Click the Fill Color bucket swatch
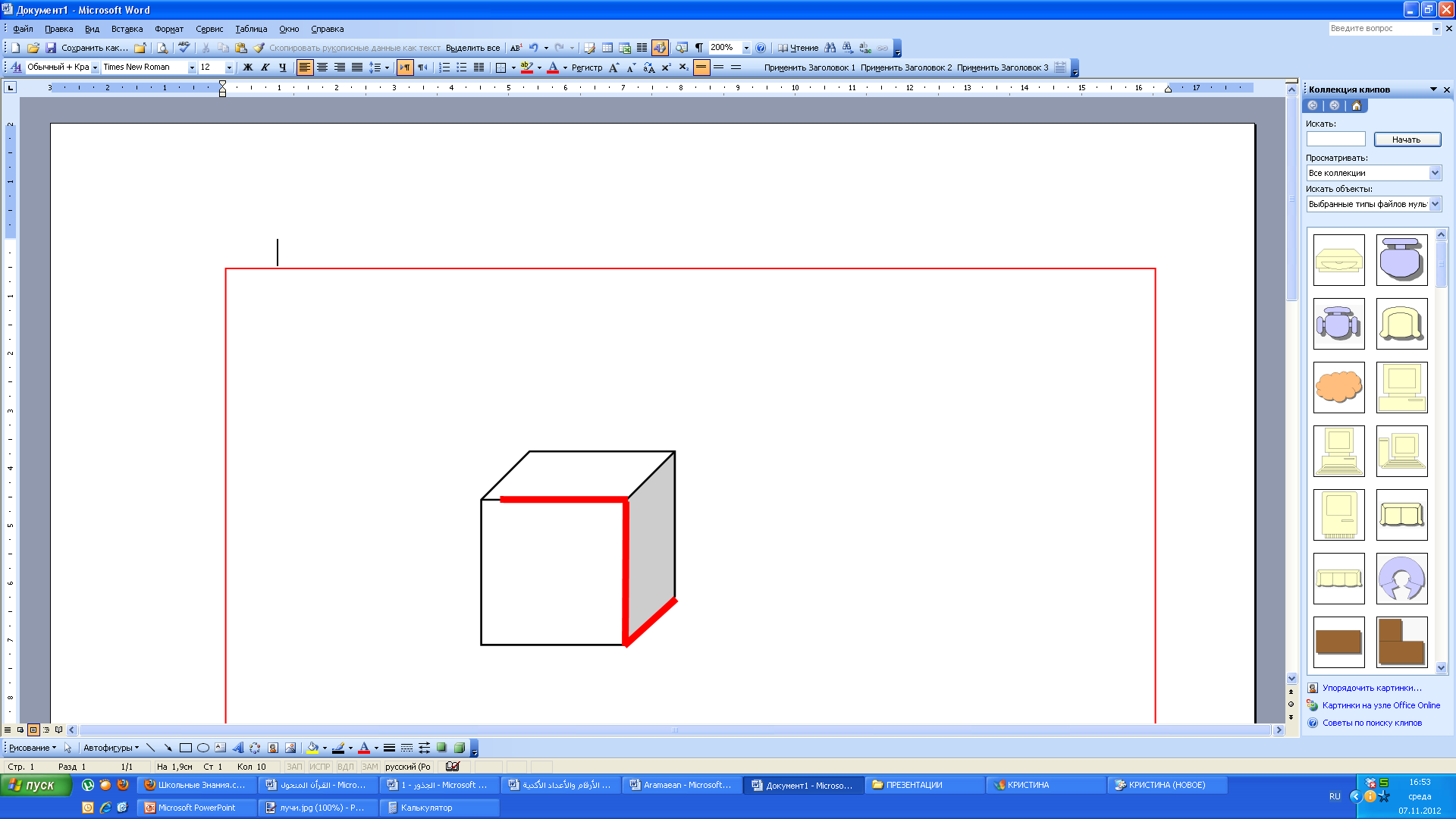The height and width of the screenshot is (819, 1456). coord(312,748)
